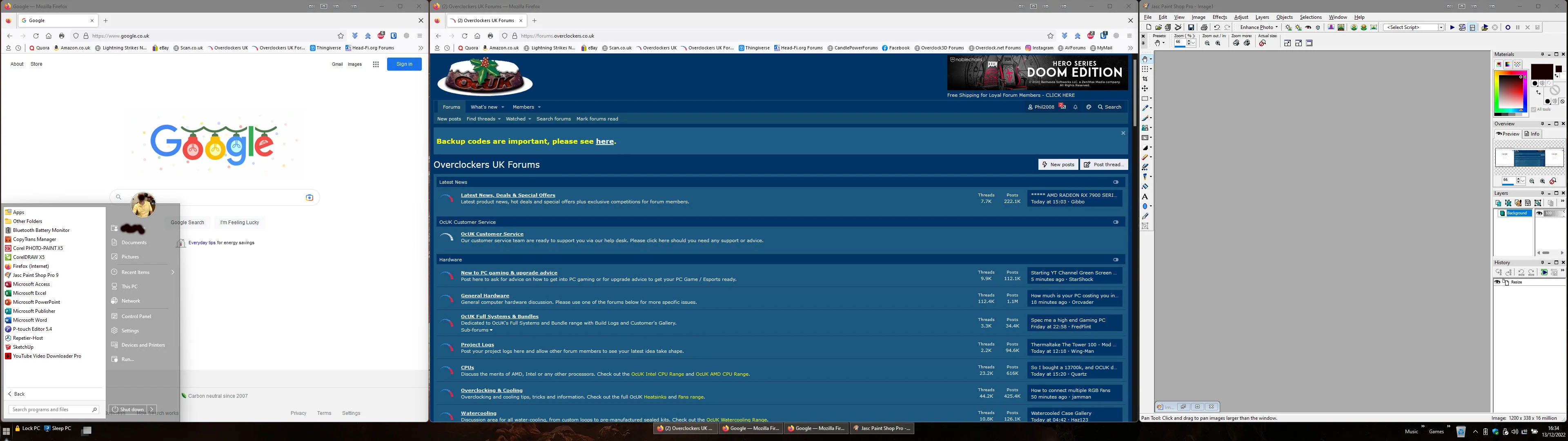Screen dimensions: 1568x441
Task: Toggle the eye on the Resize history step
Action: point(1497,282)
